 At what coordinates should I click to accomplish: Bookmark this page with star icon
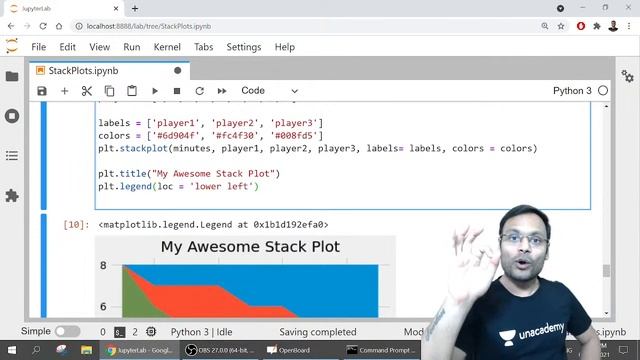561,26
